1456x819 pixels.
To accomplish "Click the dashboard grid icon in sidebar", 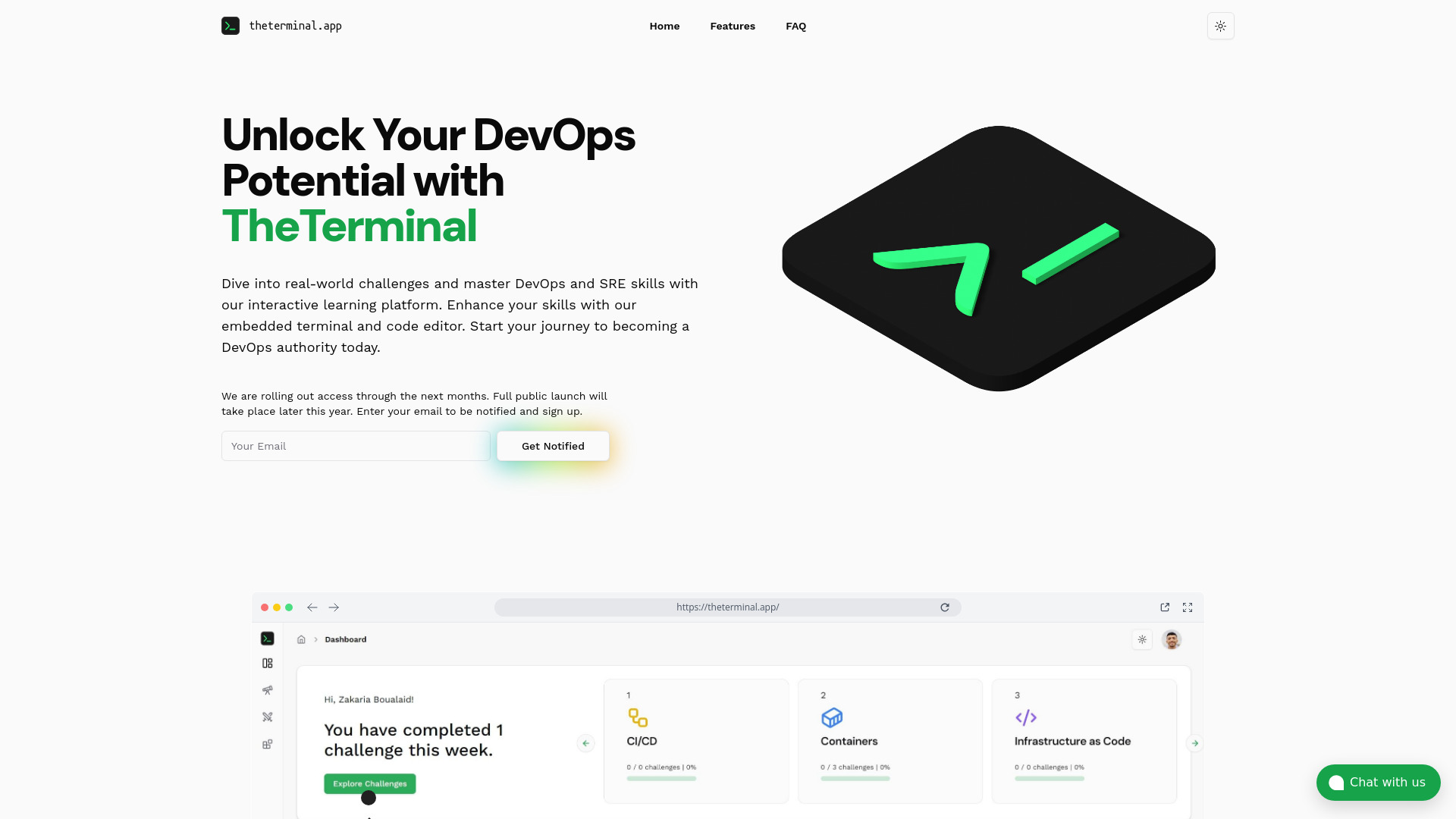I will tap(268, 662).
